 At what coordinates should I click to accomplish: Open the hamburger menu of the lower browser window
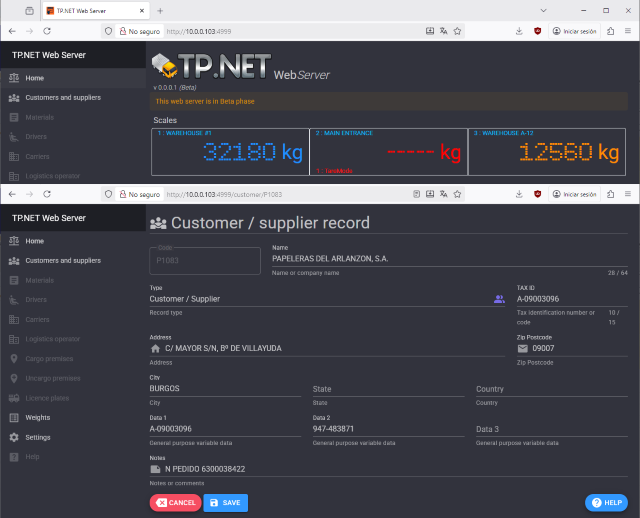(628, 194)
